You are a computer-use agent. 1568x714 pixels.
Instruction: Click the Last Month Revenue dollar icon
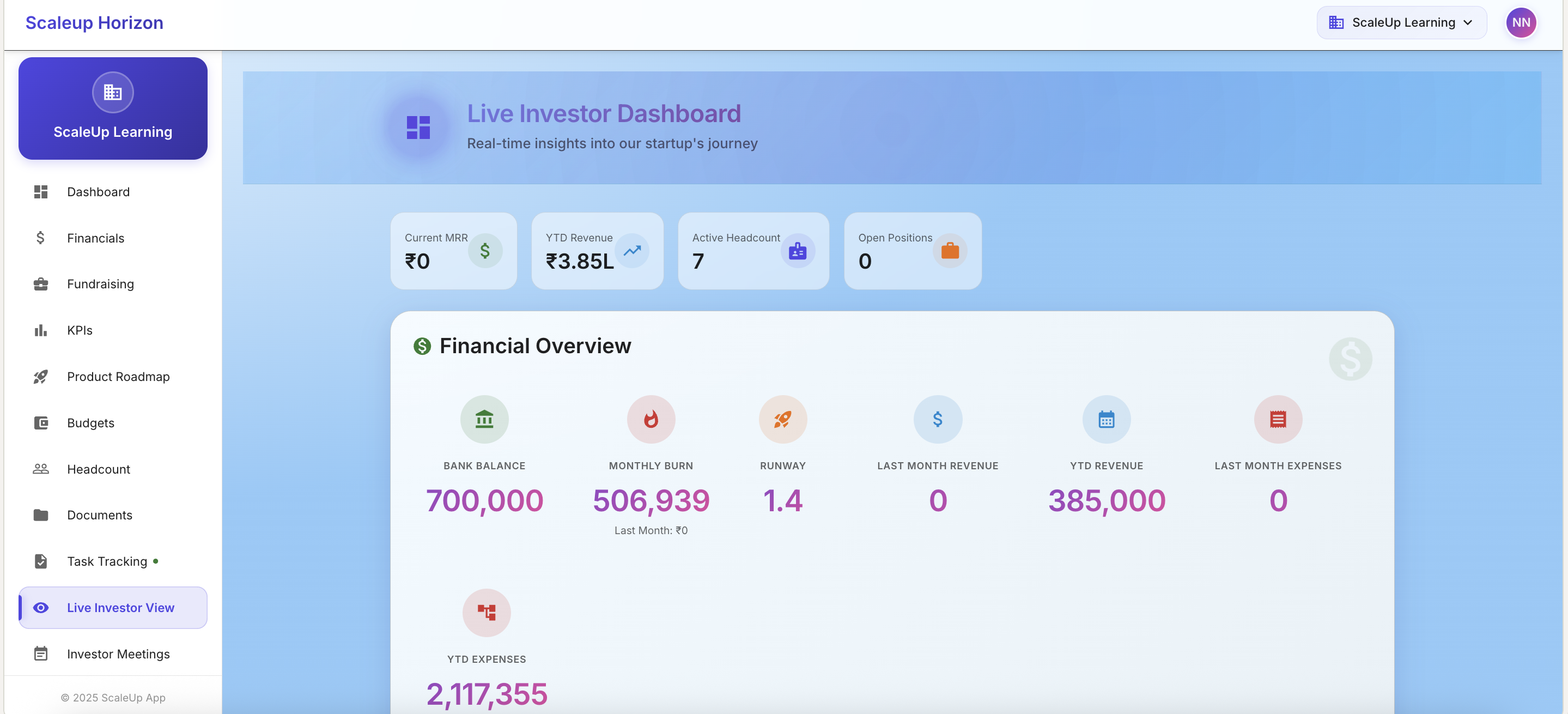[938, 419]
